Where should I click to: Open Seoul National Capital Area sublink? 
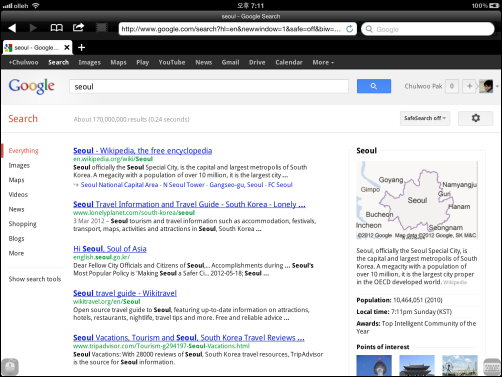click(x=119, y=185)
